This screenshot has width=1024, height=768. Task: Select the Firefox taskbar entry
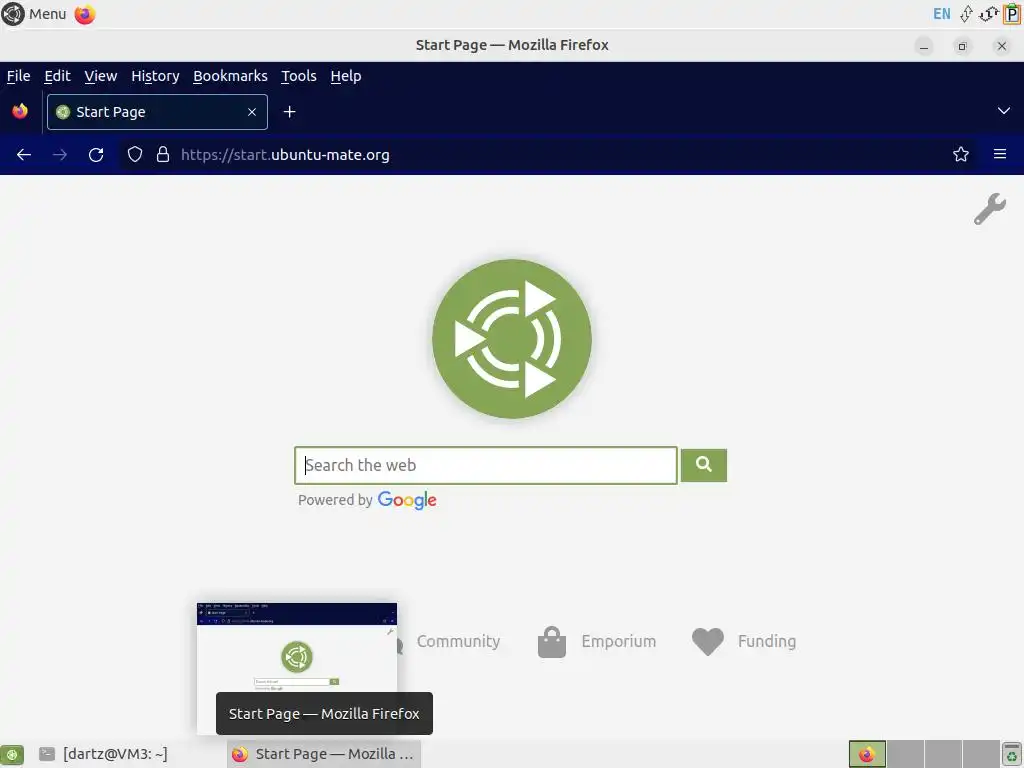(x=324, y=754)
